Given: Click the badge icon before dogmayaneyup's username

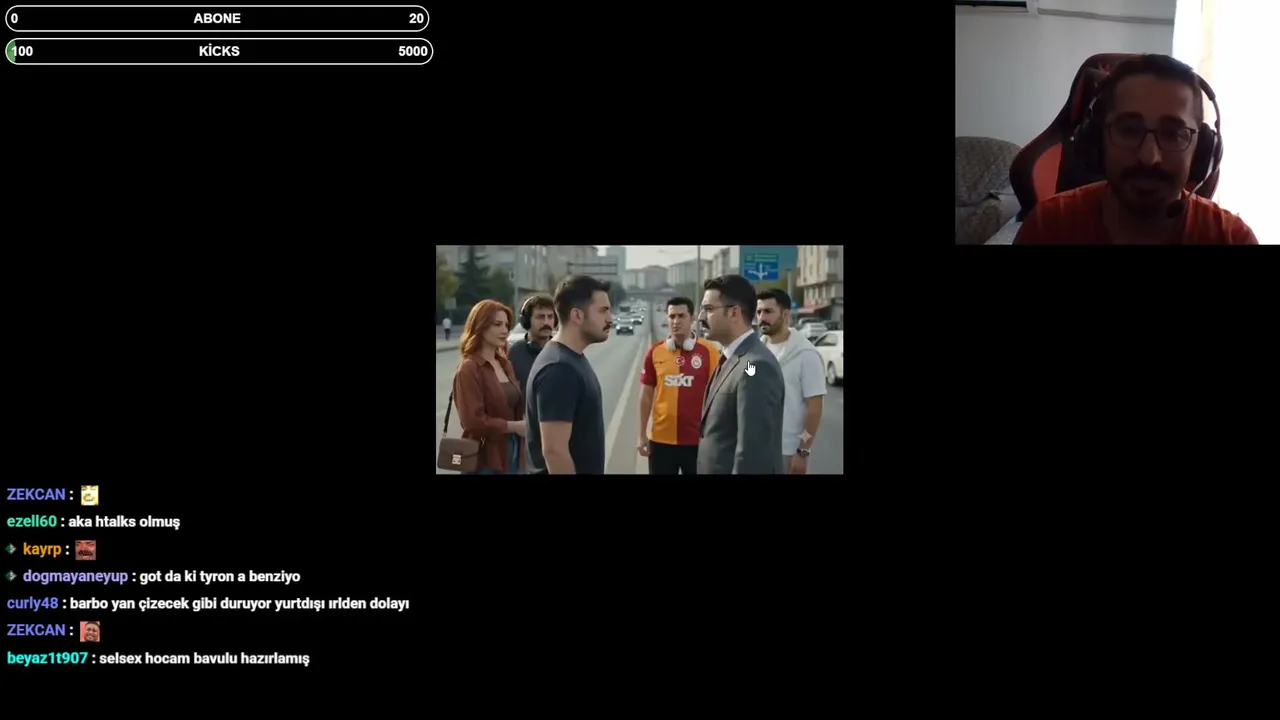Looking at the screenshot, I should click(x=12, y=576).
